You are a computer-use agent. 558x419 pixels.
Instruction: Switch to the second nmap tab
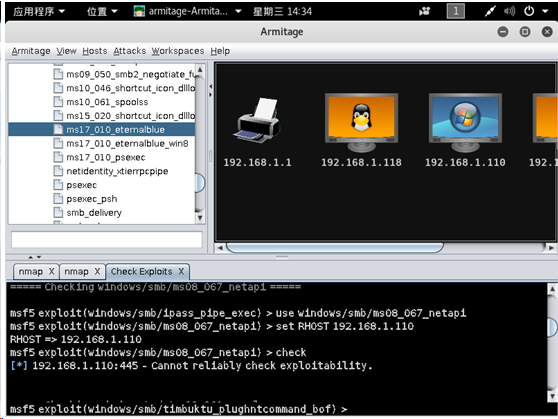(76, 272)
